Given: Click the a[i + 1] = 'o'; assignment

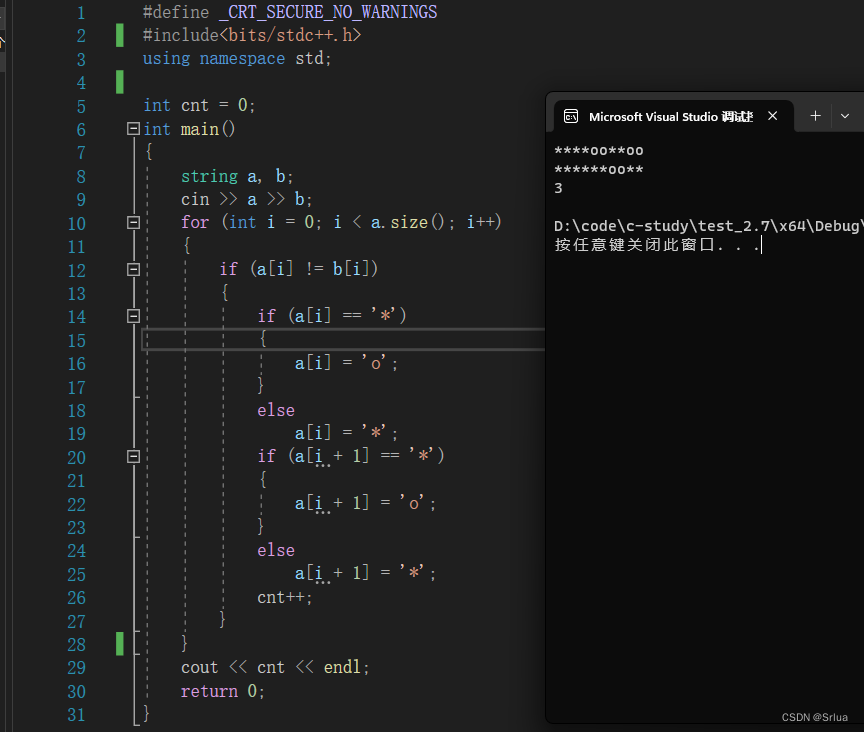Looking at the screenshot, I should [x=365, y=503].
